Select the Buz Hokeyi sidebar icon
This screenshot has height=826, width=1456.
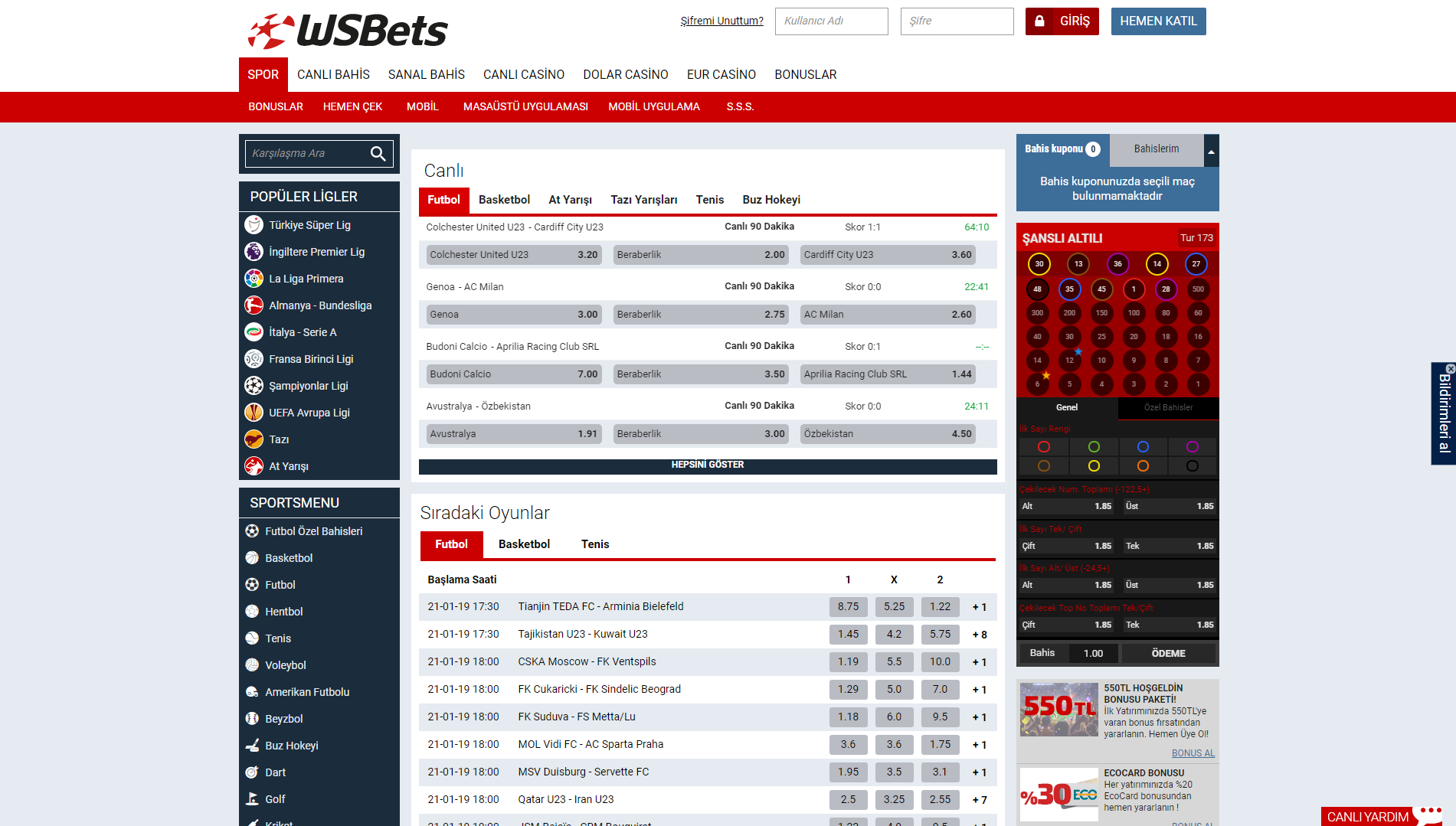pyautogui.click(x=252, y=746)
